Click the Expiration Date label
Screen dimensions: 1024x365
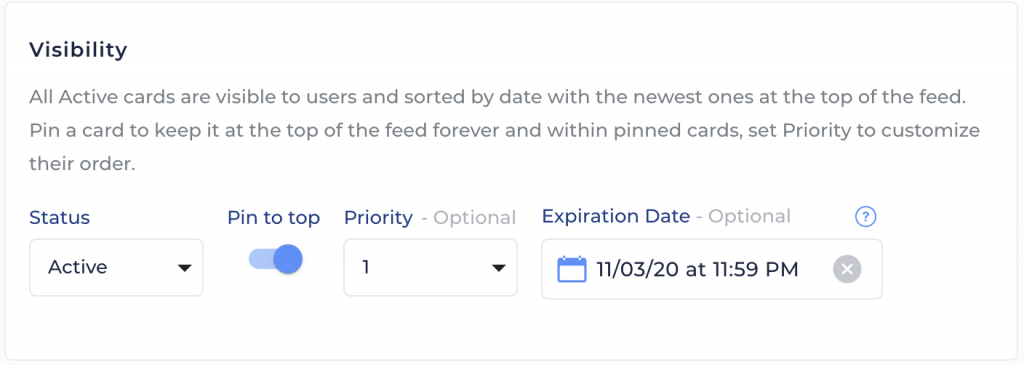tap(616, 216)
